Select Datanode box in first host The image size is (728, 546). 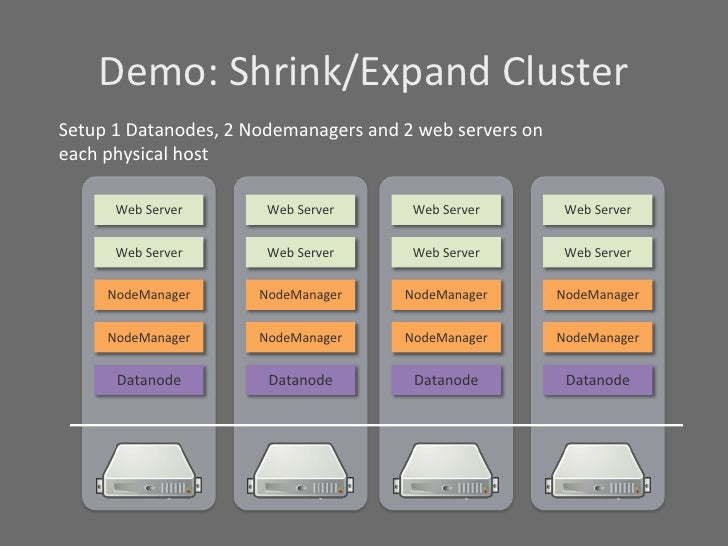click(x=149, y=380)
